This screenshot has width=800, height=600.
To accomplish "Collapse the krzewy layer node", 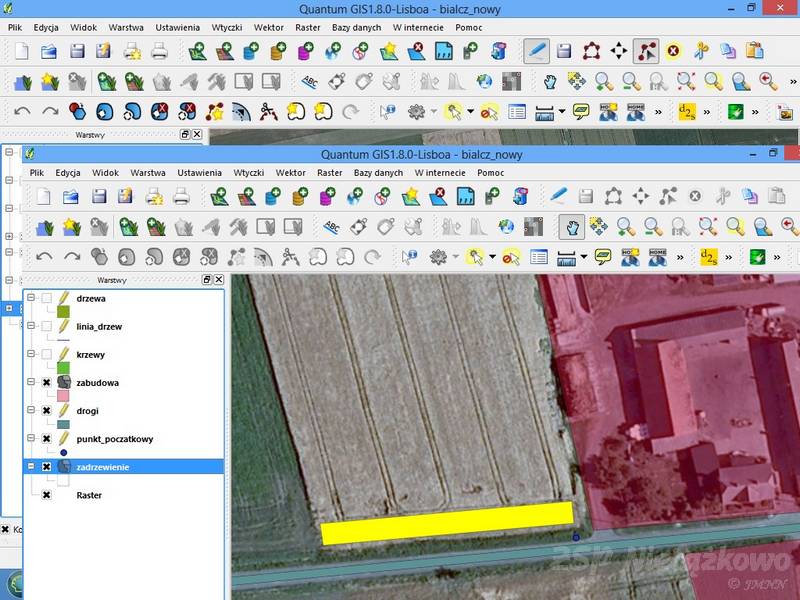I will pos(31,353).
